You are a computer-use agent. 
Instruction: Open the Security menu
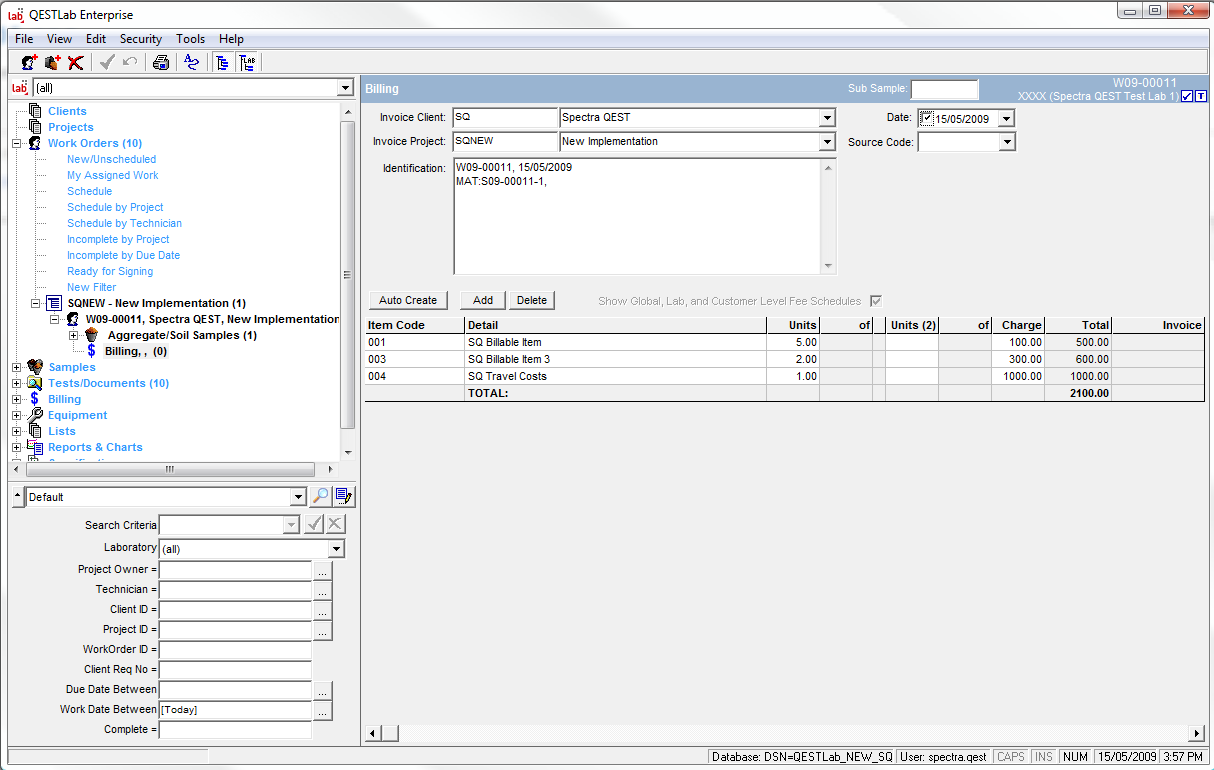click(x=140, y=39)
